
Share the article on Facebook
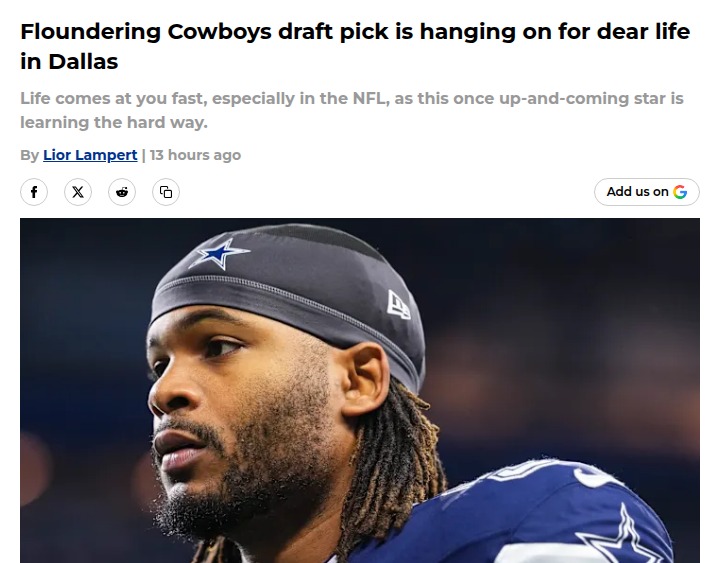(x=34, y=192)
